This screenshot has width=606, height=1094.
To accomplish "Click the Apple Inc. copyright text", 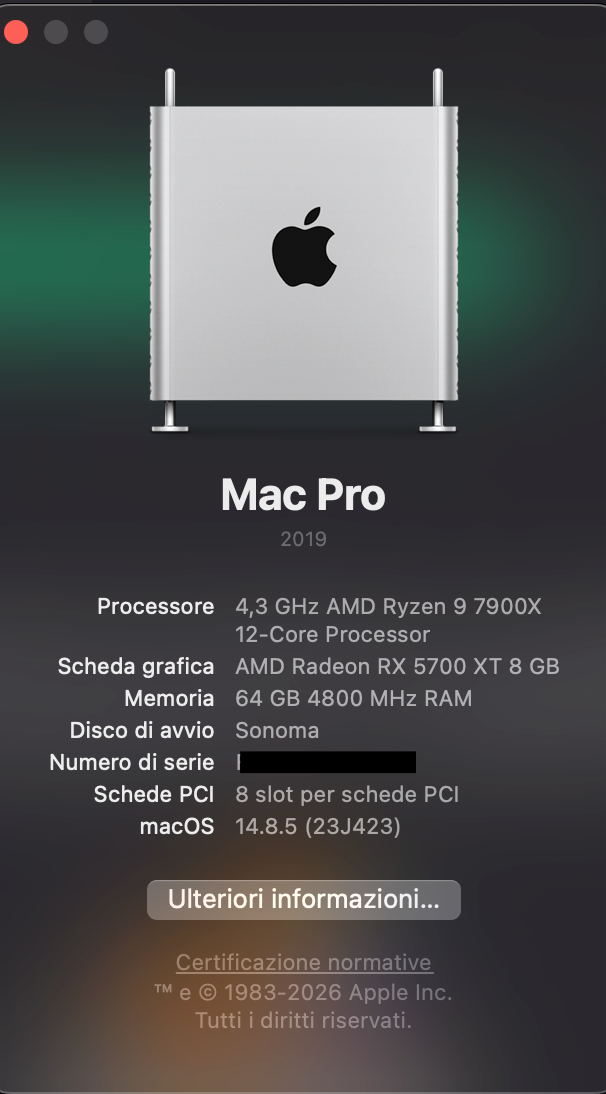I will [x=303, y=992].
